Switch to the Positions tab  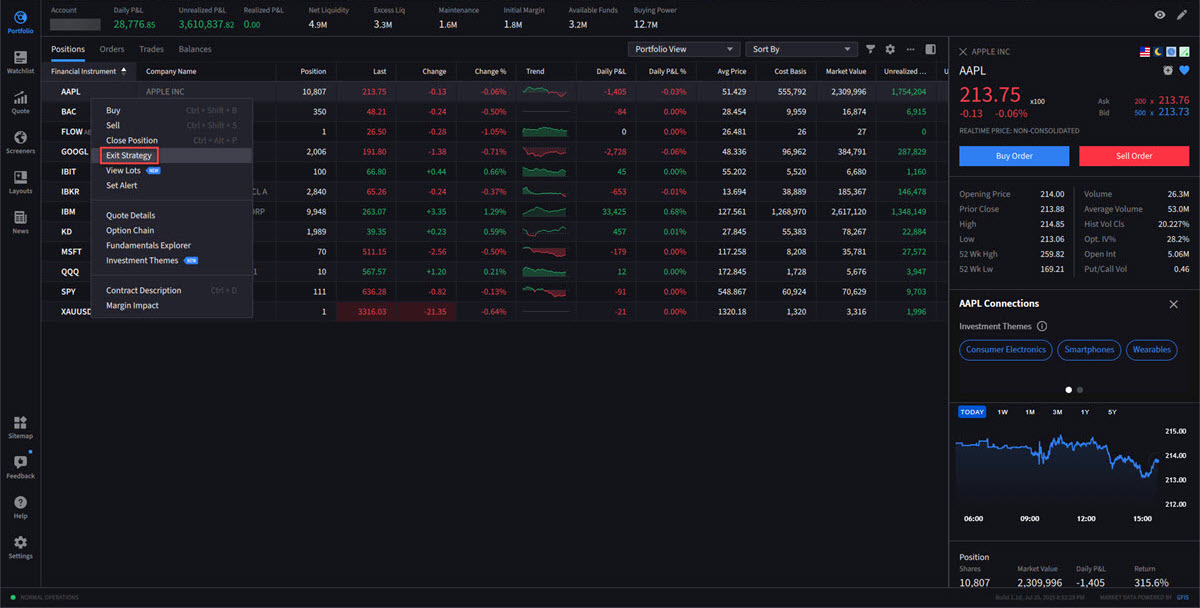68,49
